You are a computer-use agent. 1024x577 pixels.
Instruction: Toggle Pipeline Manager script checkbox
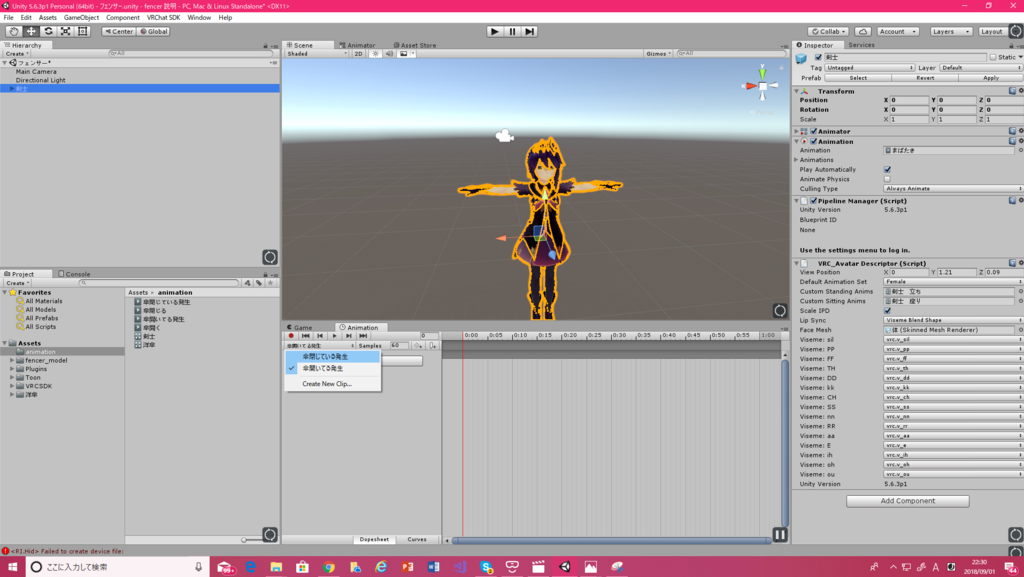click(814, 201)
